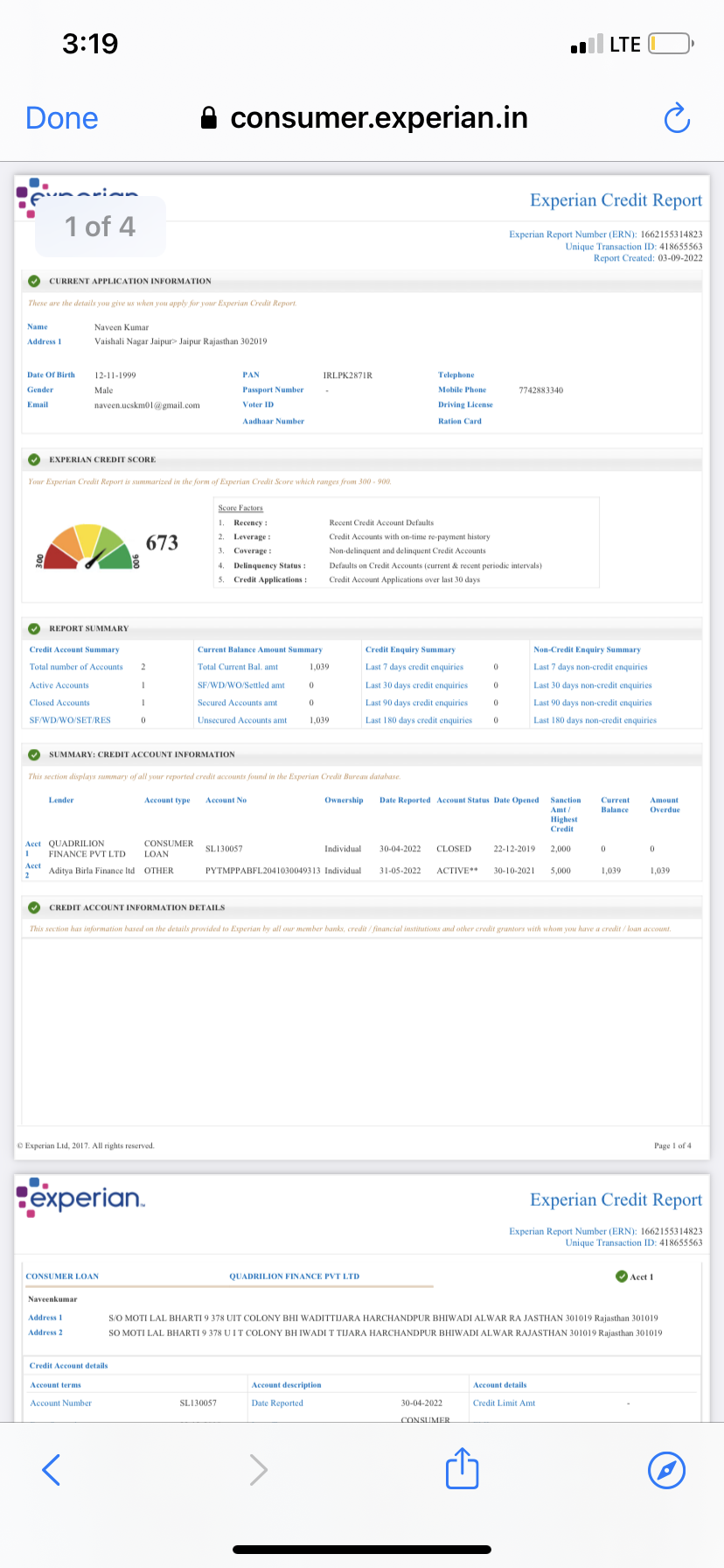Go back with the left chevron
The image size is (724, 1568).
point(52,1469)
